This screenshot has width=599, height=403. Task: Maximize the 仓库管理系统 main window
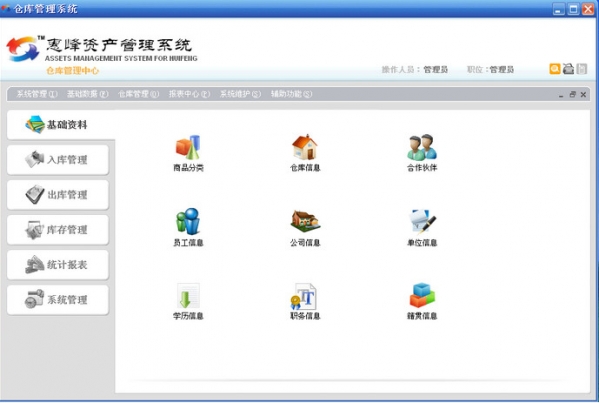pos(573,9)
